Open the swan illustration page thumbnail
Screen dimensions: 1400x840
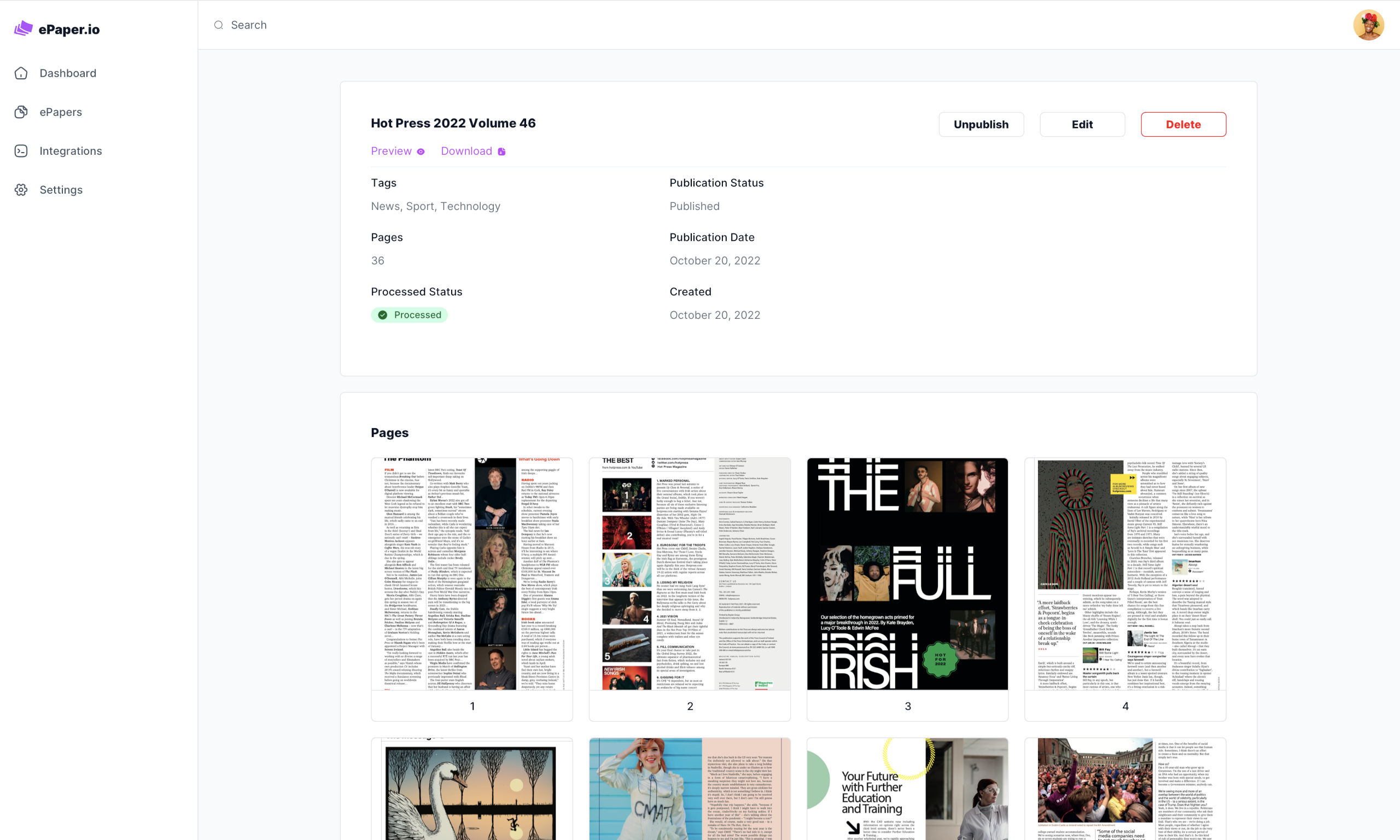click(x=472, y=789)
